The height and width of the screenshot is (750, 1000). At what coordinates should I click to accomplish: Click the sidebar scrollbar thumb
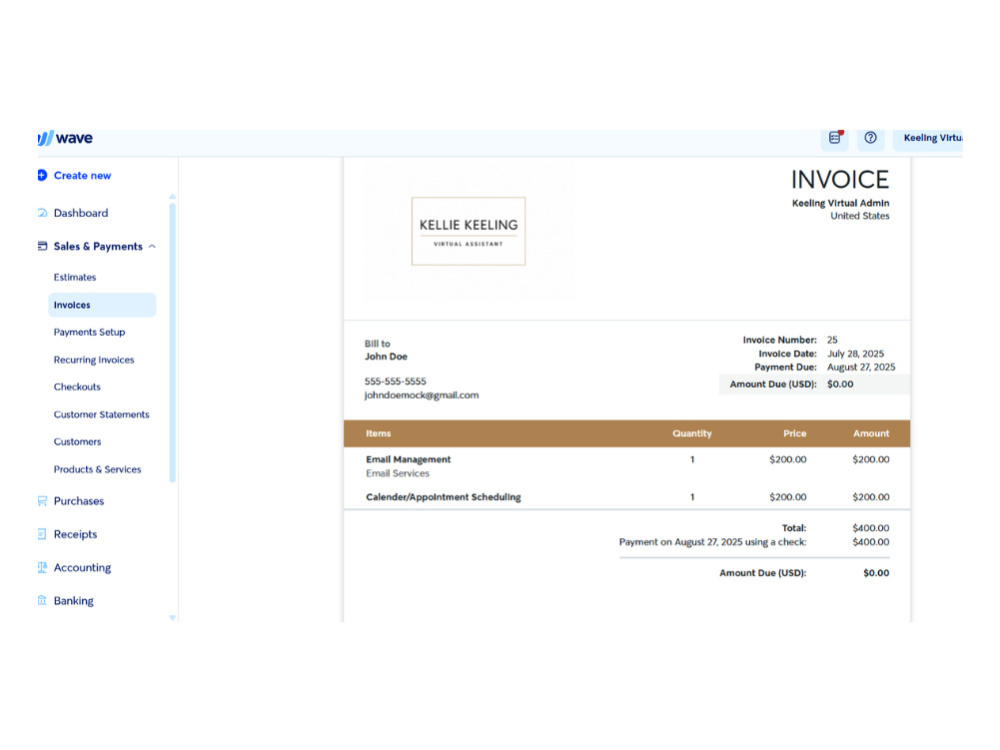click(172, 343)
